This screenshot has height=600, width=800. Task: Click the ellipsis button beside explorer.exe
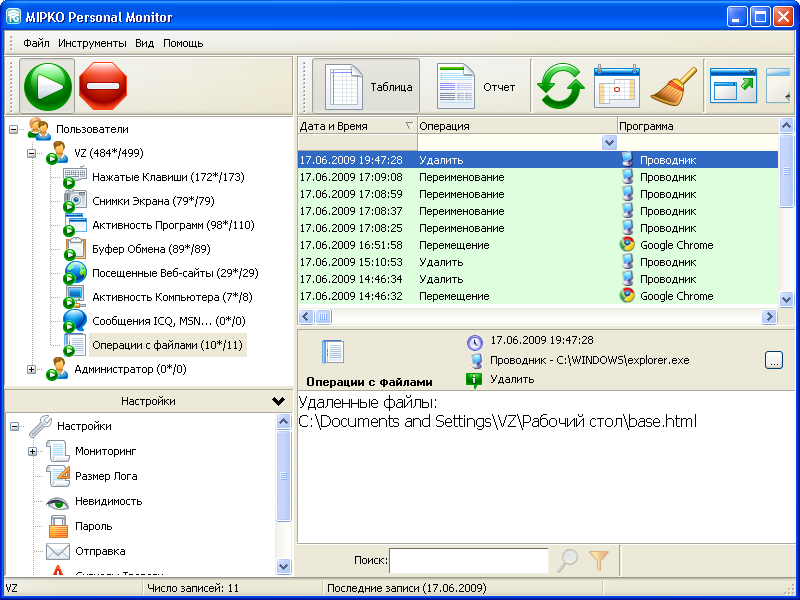(774, 361)
